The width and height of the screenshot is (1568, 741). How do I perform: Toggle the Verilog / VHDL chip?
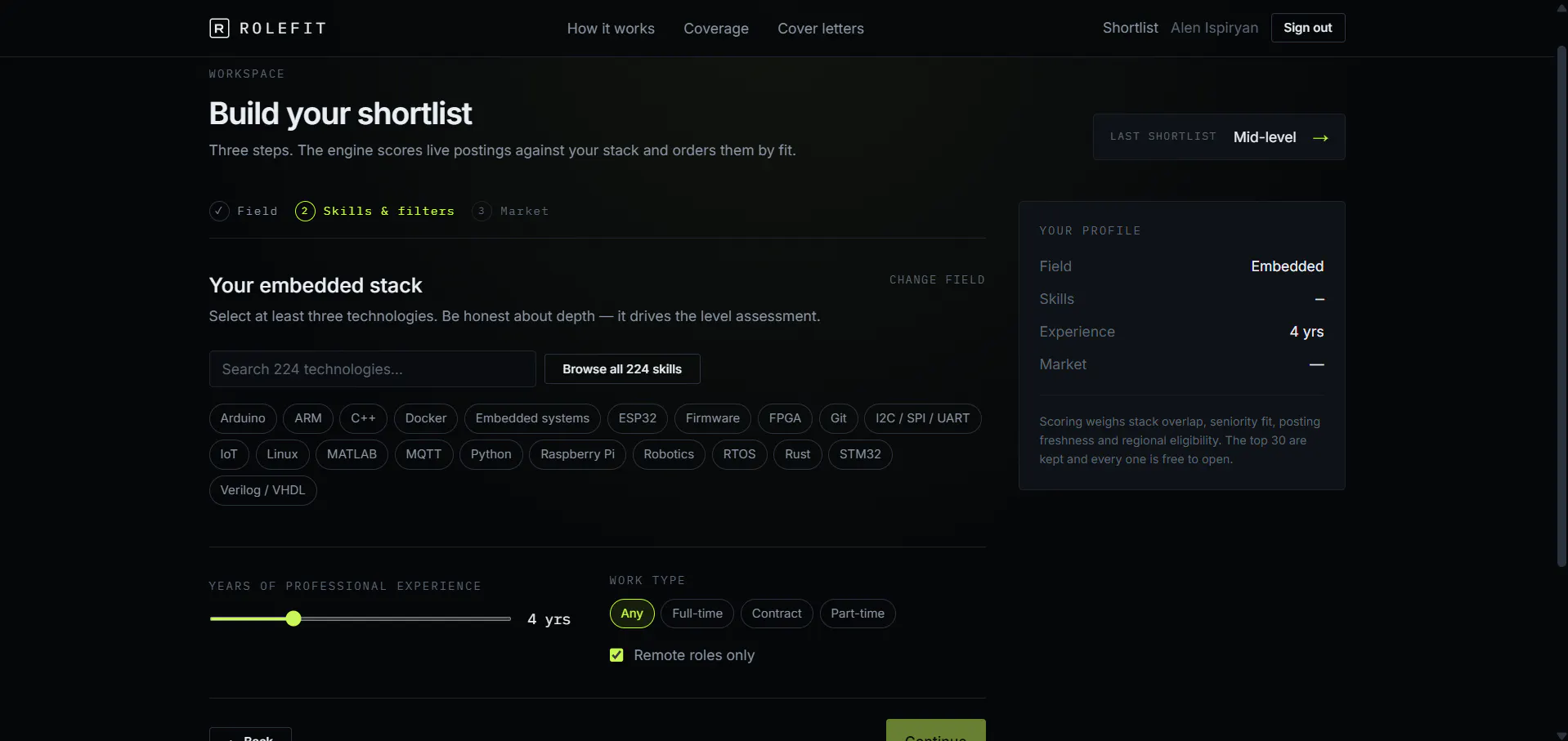tap(262, 490)
